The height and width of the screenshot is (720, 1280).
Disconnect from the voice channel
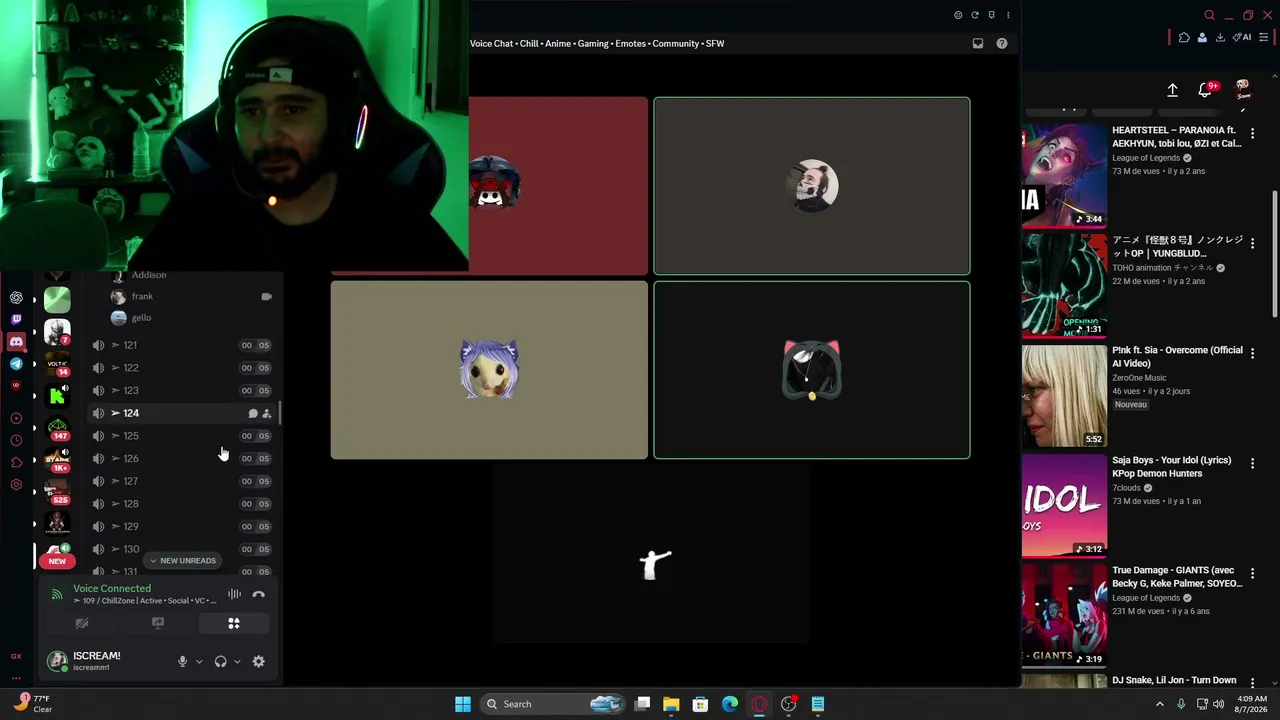pyautogui.click(x=258, y=594)
